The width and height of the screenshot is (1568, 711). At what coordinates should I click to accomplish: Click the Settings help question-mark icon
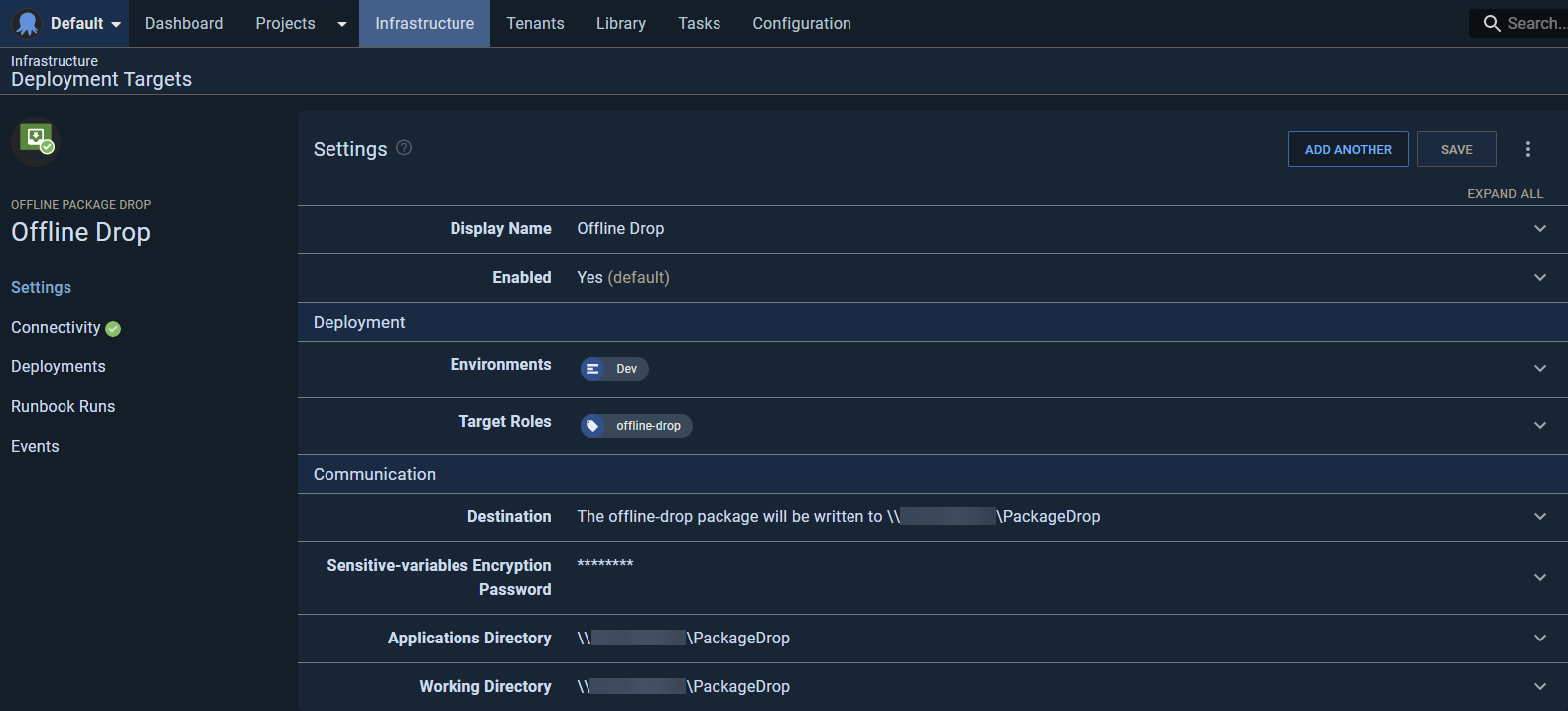[404, 147]
